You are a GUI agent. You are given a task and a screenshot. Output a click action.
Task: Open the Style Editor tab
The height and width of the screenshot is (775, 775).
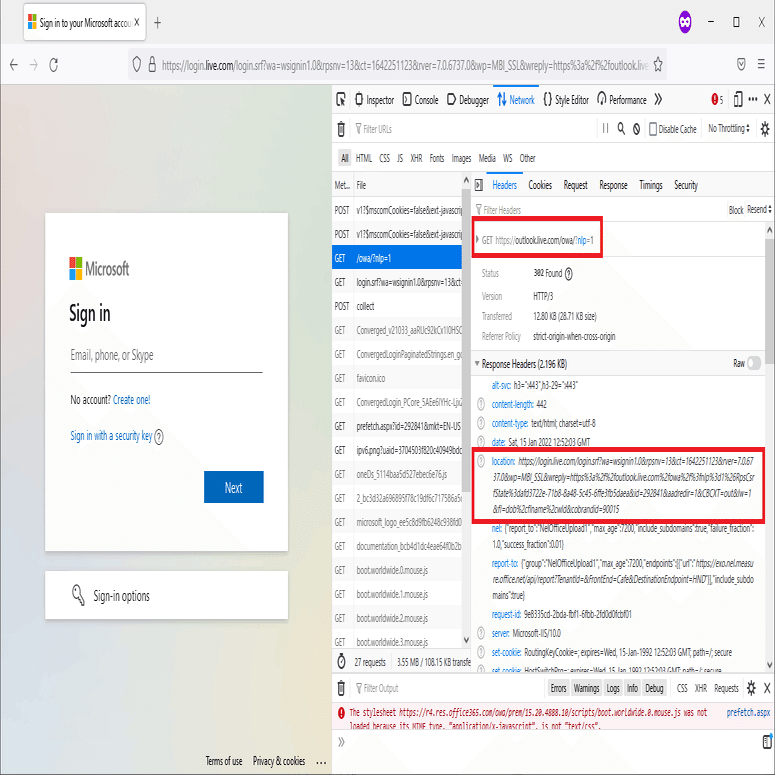click(566, 100)
